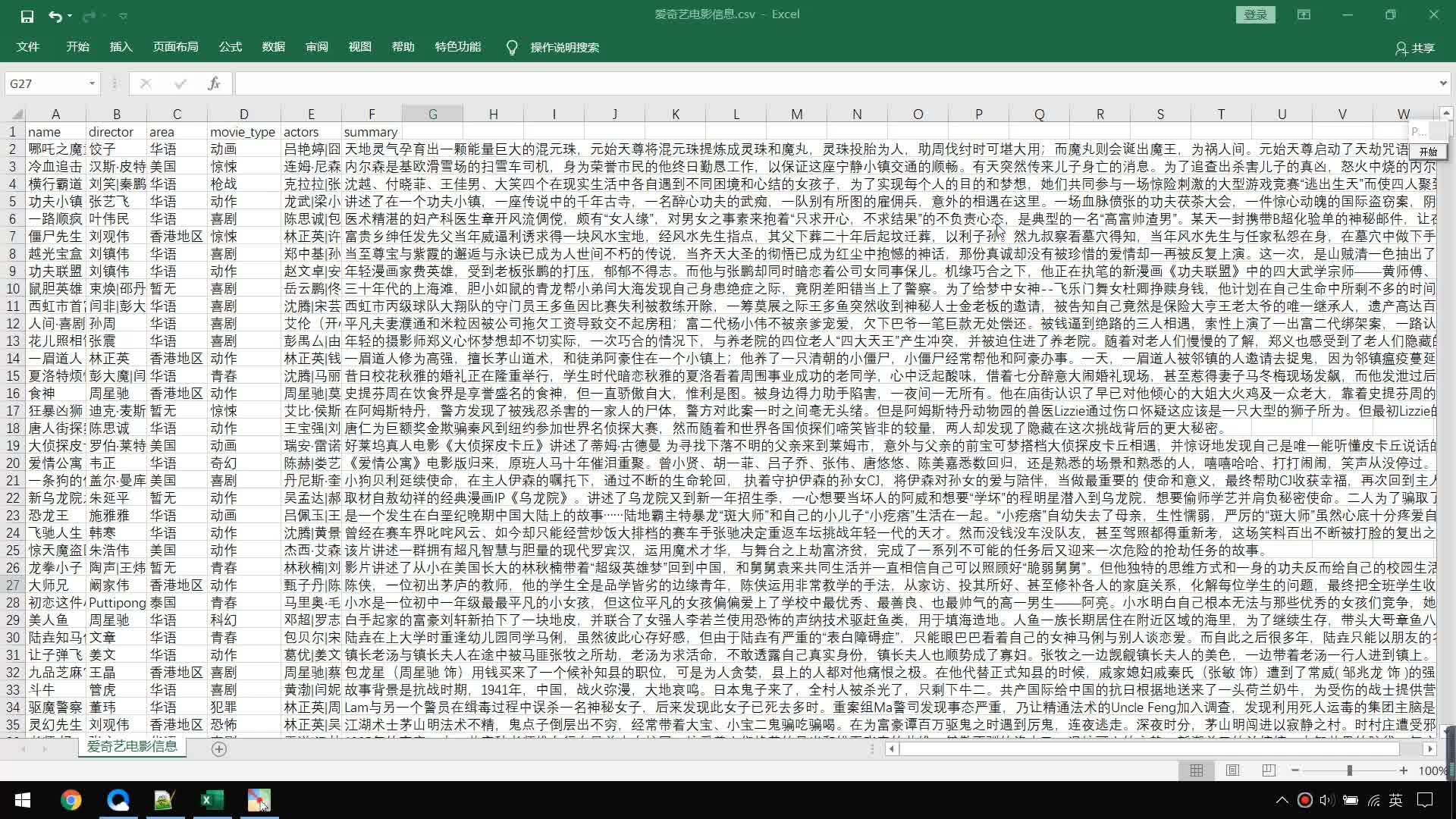Viewport: 1456px width, 819px height.
Task: Click the Insert Function fx icon
Action: pos(214,83)
